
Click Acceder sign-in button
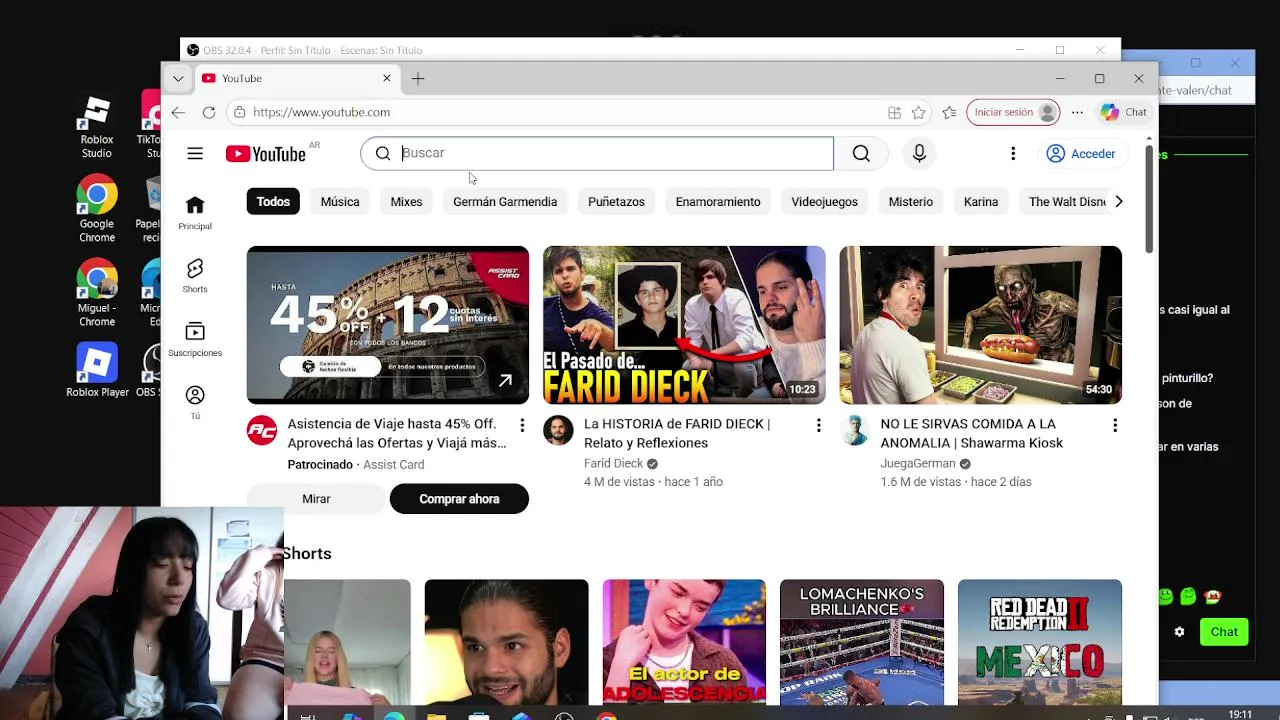click(x=1081, y=154)
